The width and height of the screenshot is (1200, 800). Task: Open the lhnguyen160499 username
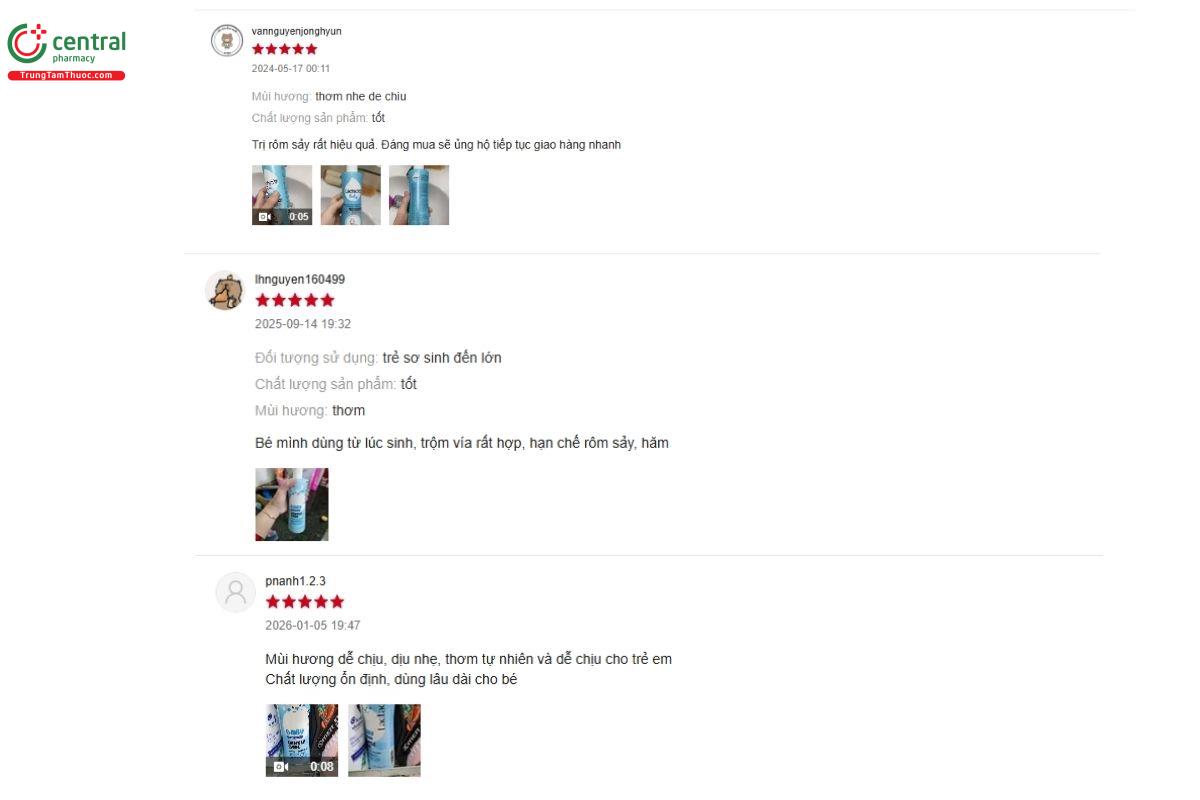(300, 279)
